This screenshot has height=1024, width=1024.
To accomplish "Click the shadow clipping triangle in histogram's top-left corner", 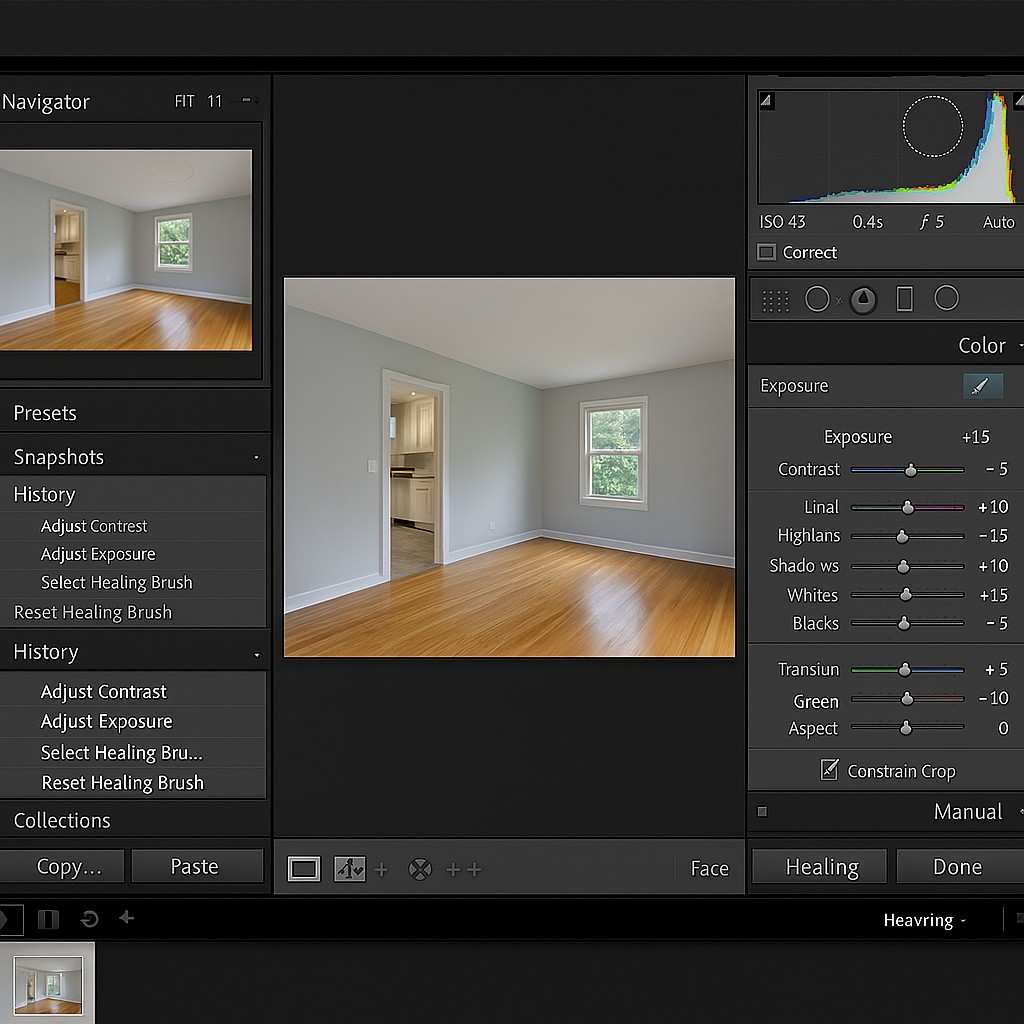I will point(766,101).
